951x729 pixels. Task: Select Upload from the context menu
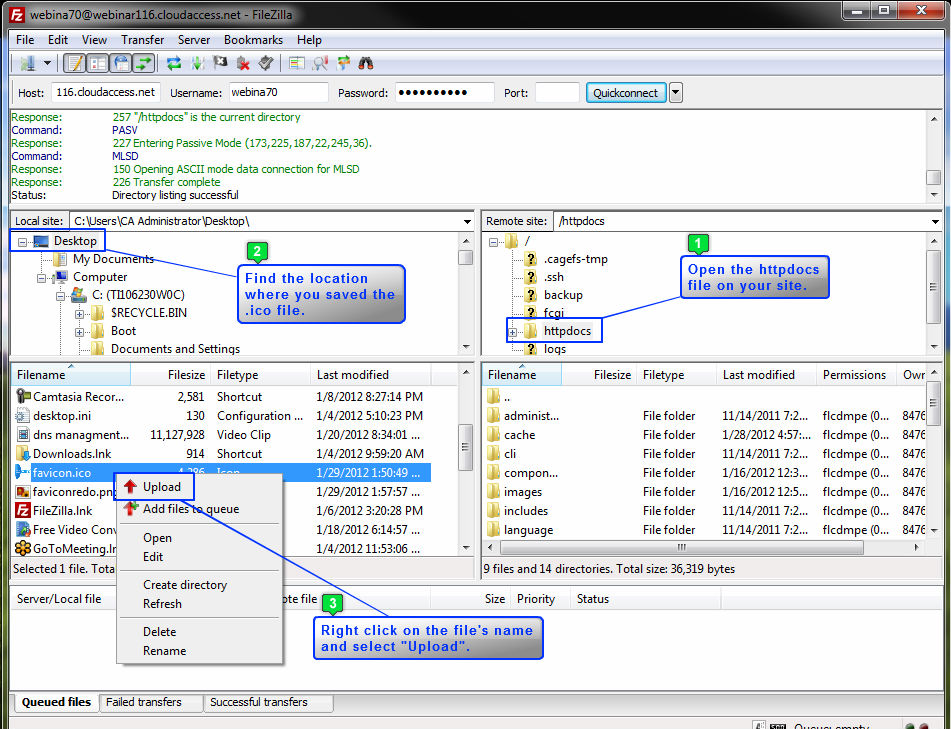click(161, 487)
